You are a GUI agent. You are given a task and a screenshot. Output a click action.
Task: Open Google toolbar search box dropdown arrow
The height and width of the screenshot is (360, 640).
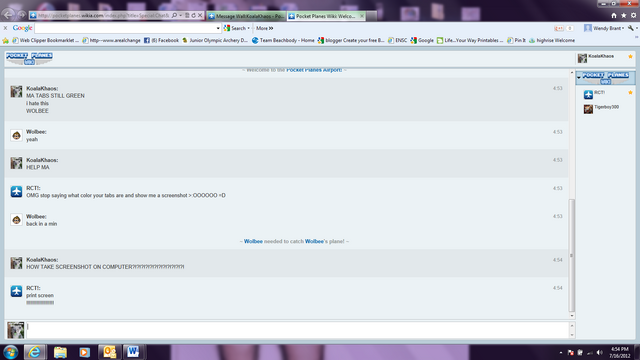pyautogui.click(x=218, y=28)
